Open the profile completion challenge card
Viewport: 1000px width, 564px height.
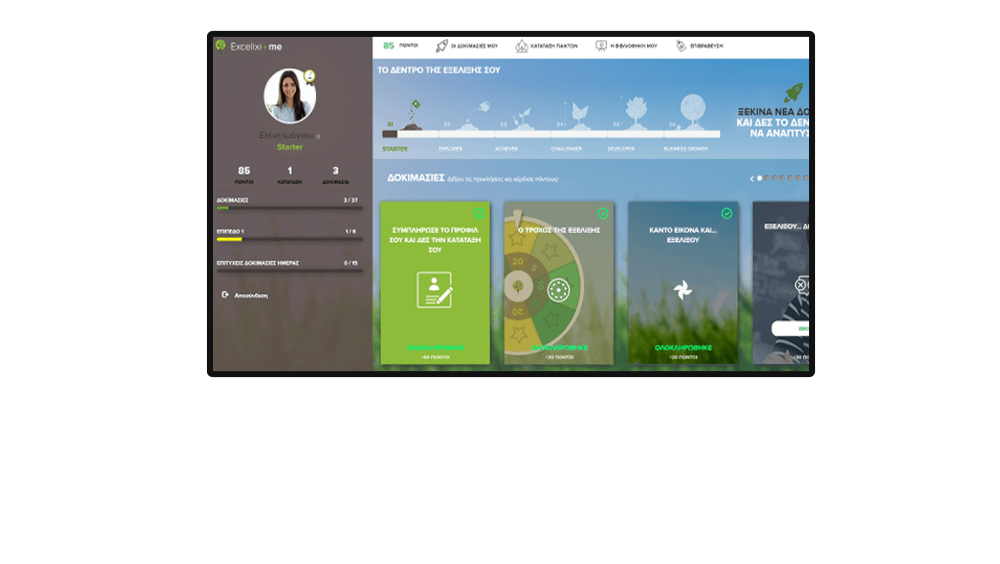435,283
